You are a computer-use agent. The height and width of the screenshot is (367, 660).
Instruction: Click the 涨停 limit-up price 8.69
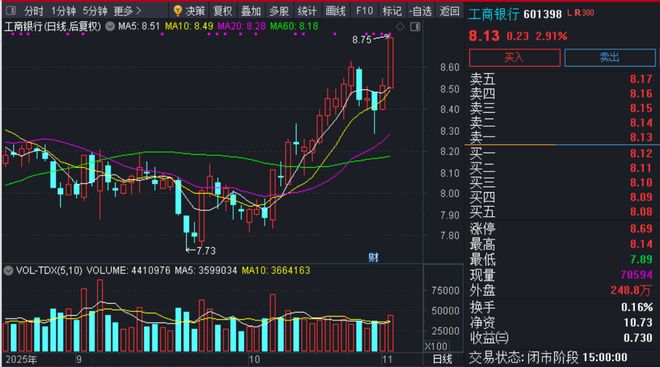(641, 229)
